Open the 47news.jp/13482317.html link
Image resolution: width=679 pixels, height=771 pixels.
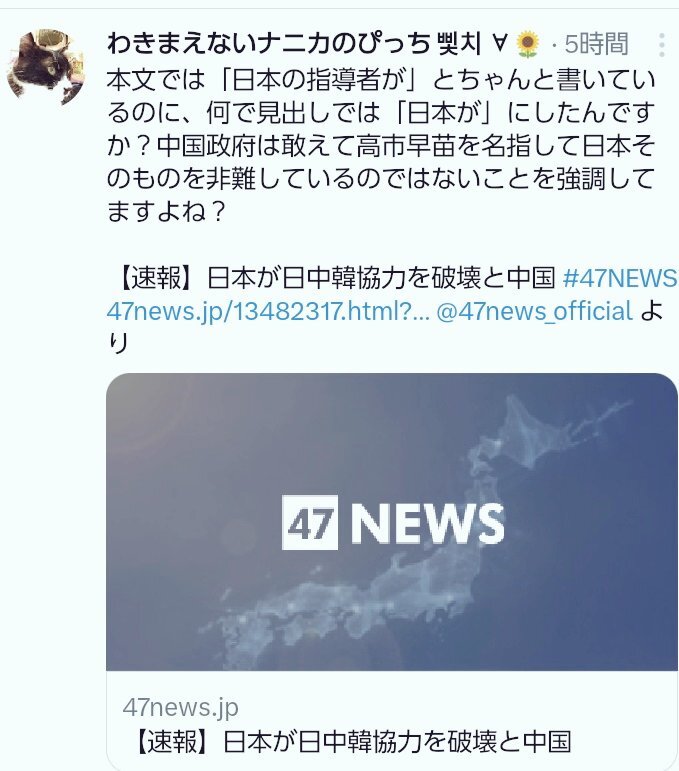[268, 311]
